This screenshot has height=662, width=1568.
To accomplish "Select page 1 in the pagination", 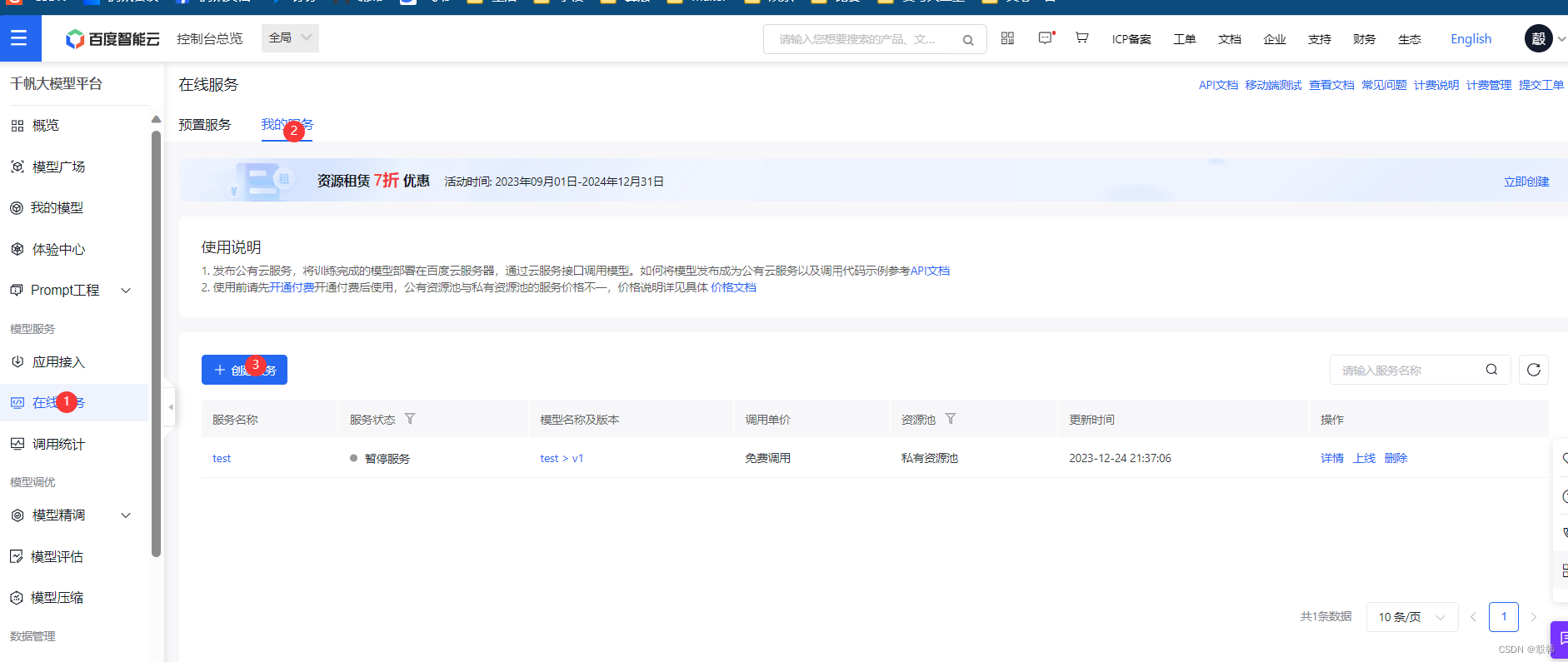I will coord(1504,617).
